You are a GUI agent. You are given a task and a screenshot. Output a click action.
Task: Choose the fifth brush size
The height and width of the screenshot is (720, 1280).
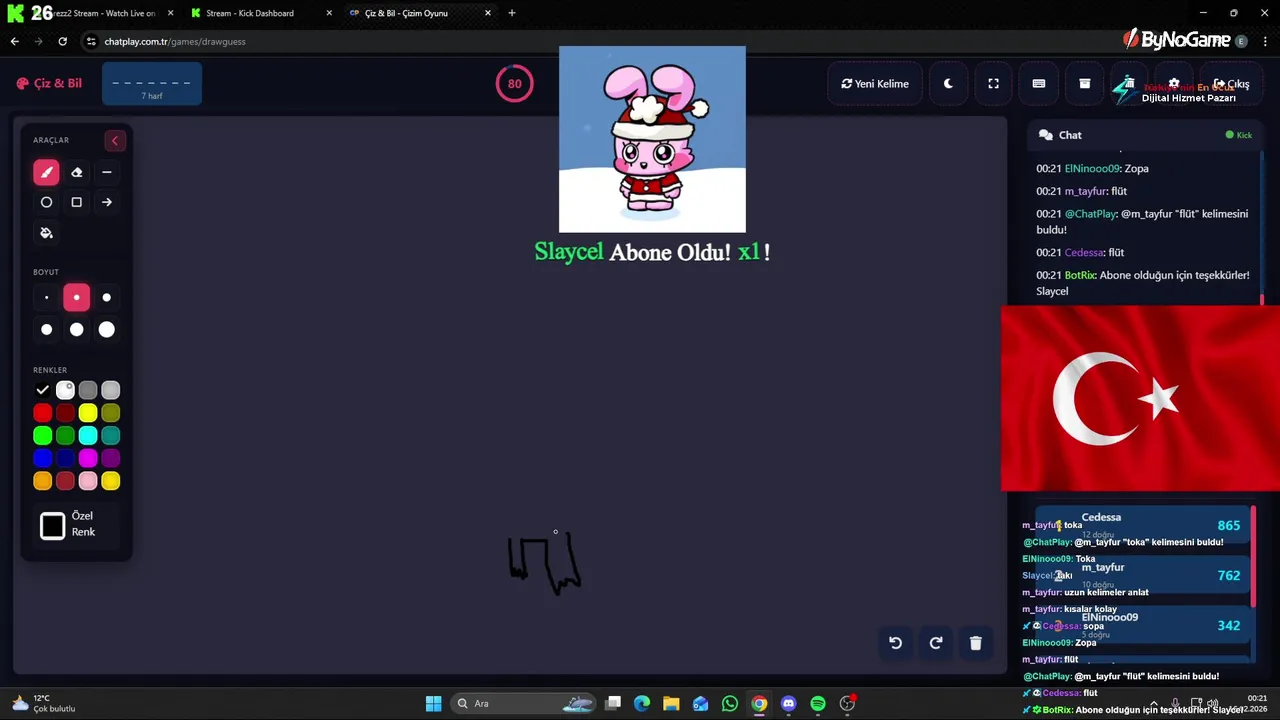[76, 329]
